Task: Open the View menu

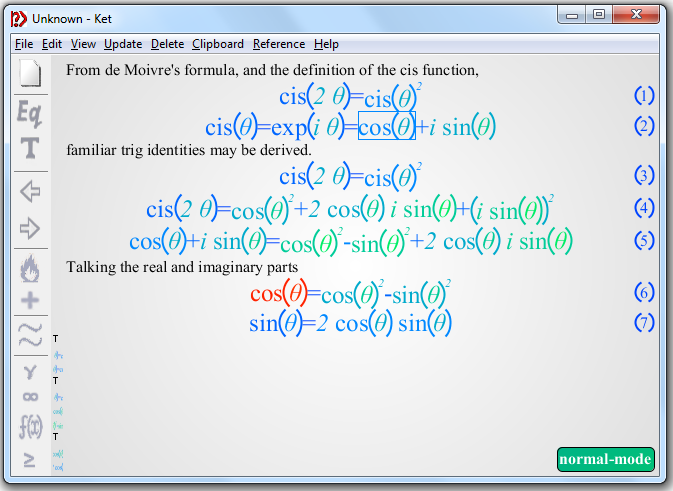Action: 83,44
